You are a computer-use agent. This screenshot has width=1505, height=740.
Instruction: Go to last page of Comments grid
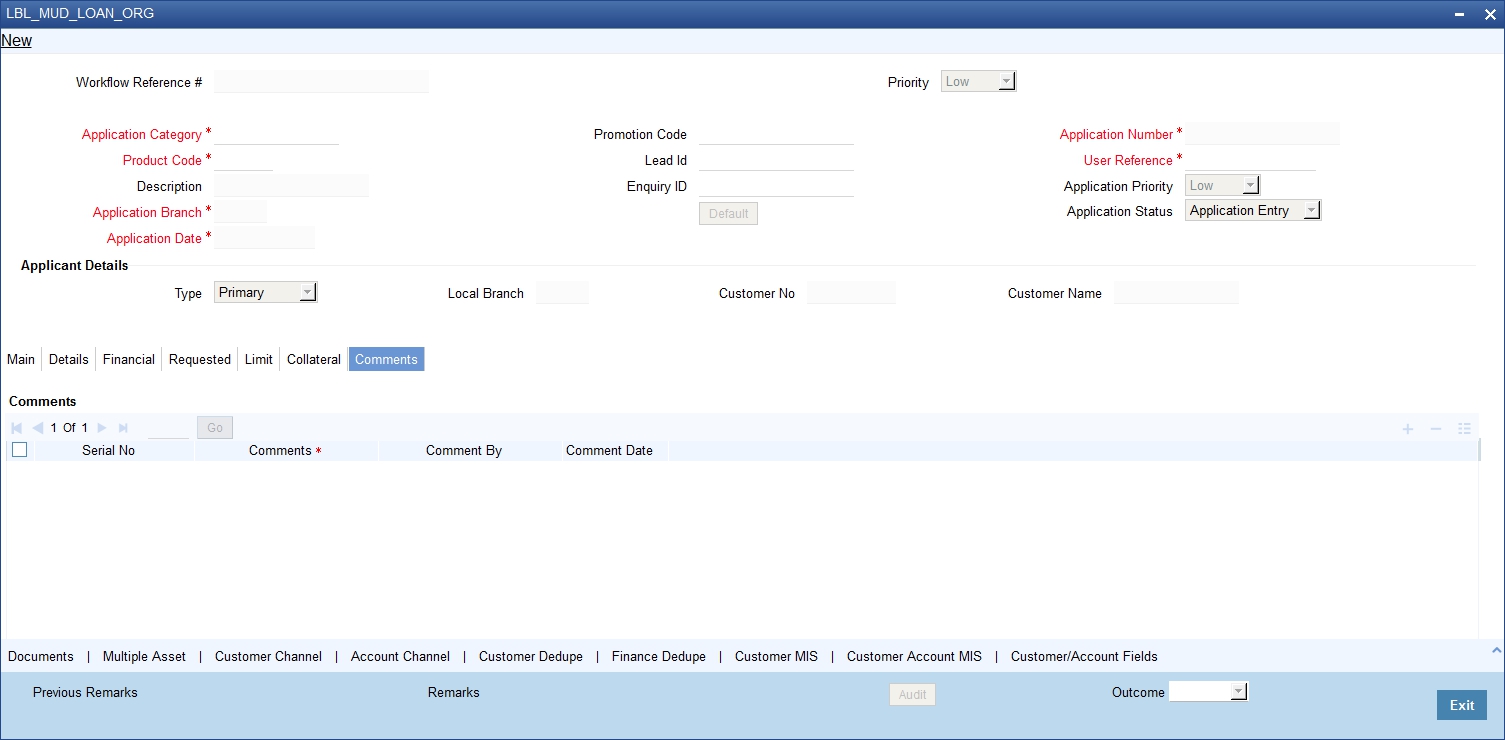click(x=123, y=428)
